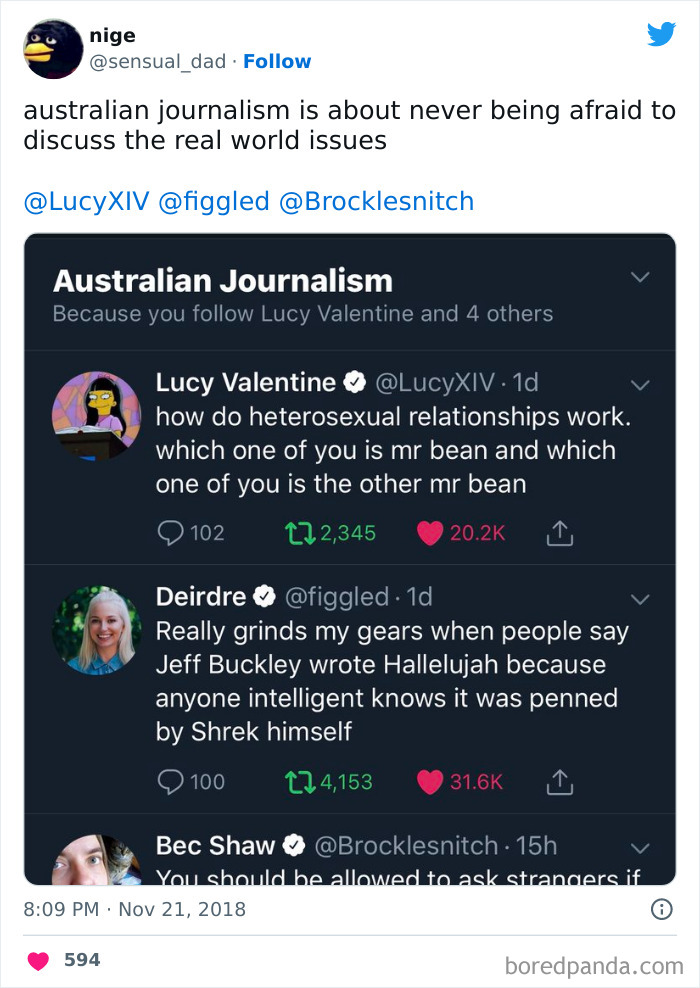
Task: Open options on Lucy Valentine's tweet
Action: 640,384
